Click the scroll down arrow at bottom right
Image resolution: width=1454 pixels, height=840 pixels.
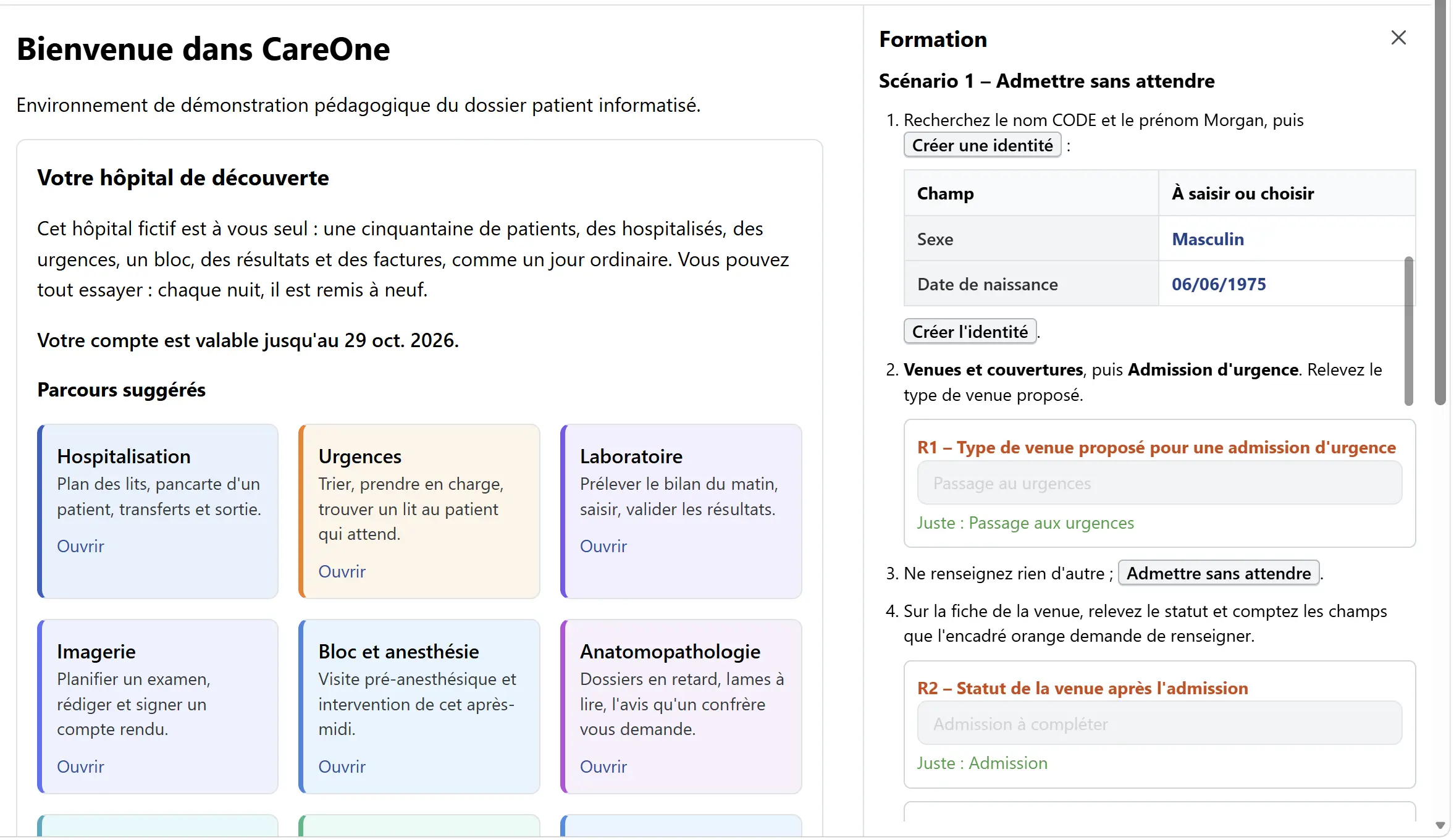[1440, 825]
